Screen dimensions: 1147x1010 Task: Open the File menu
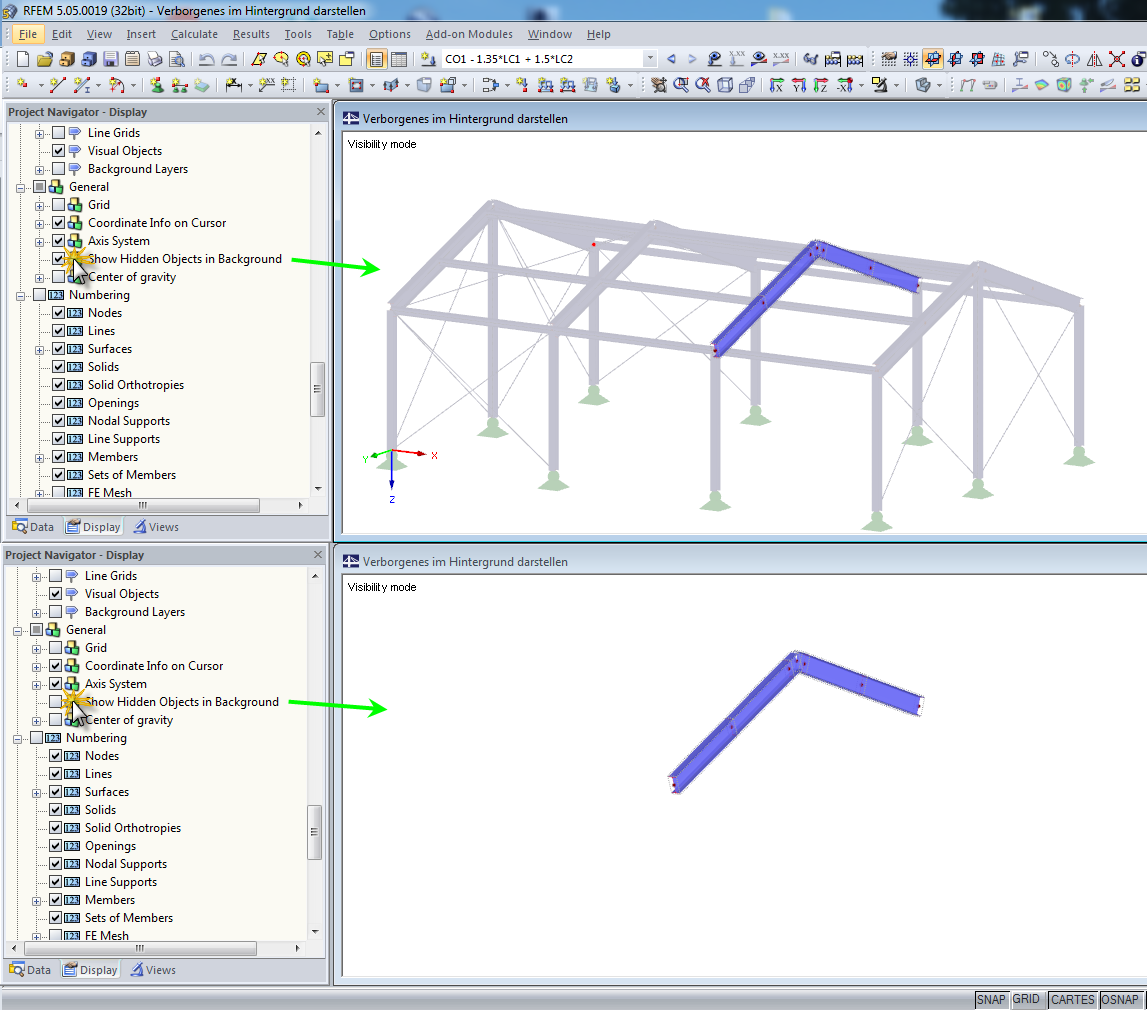pos(28,34)
